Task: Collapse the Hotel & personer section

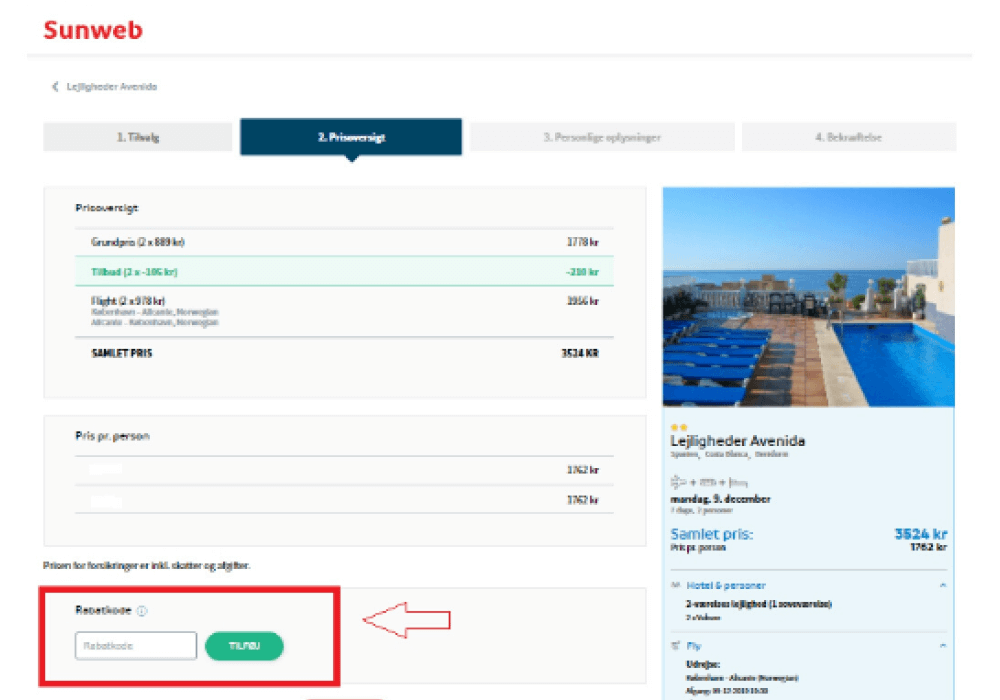Action: point(942,585)
